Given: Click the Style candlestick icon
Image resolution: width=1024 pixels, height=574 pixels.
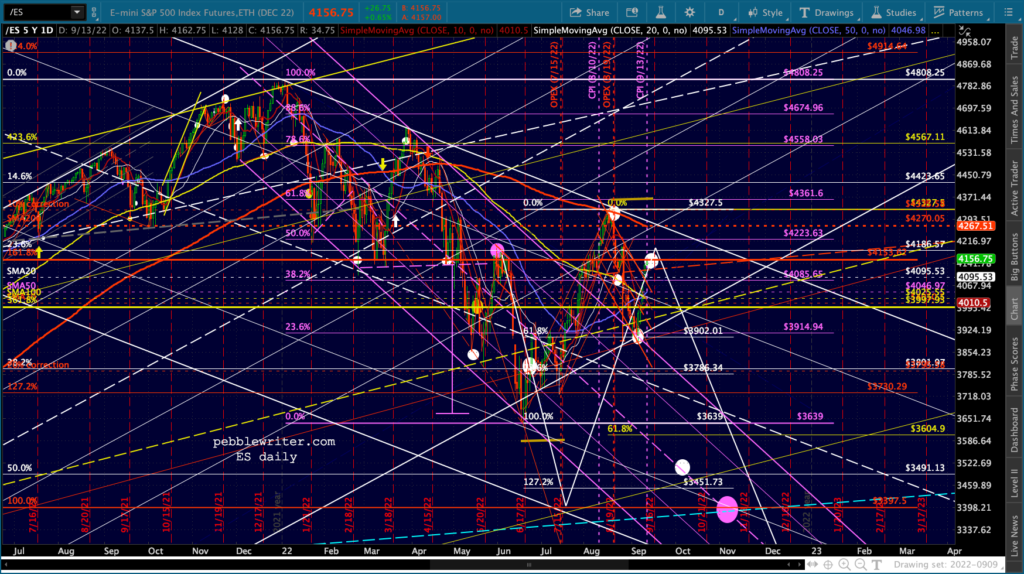Looking at the screenshot, I should [753, 12].
